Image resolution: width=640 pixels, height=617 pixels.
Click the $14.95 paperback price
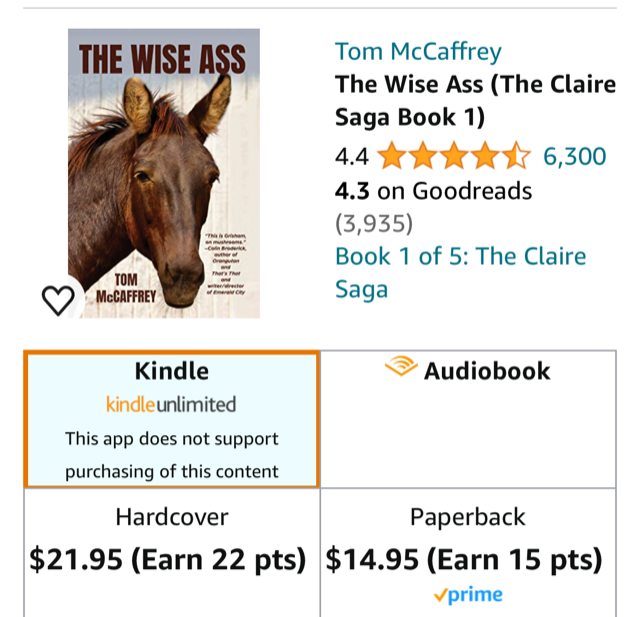(x=372, y=559)
